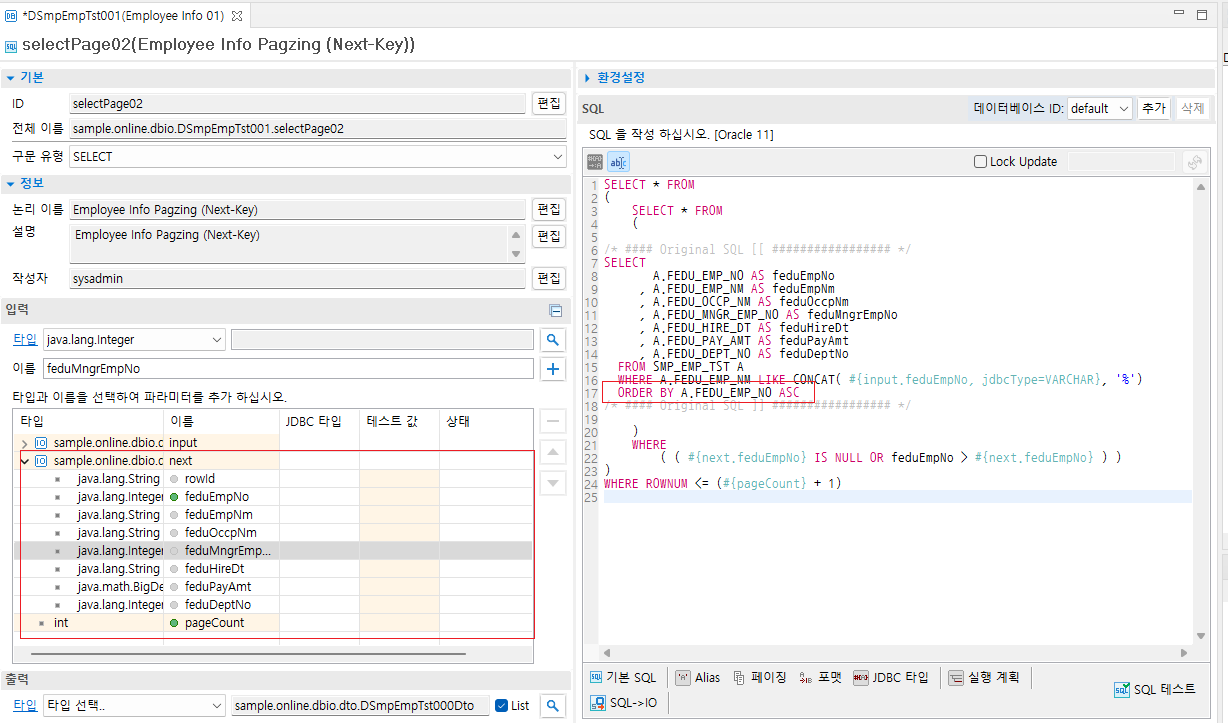Enable the Lock Update checkbox
The image size is (1228, 723).
(x=981, y=162)
